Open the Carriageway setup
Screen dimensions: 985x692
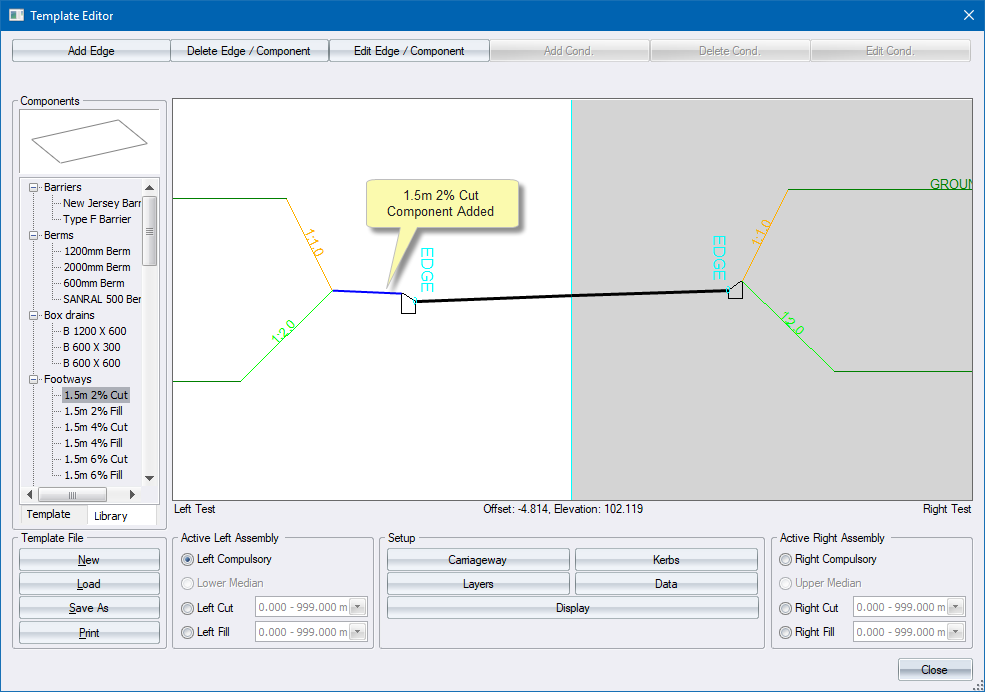coord(478,560)
